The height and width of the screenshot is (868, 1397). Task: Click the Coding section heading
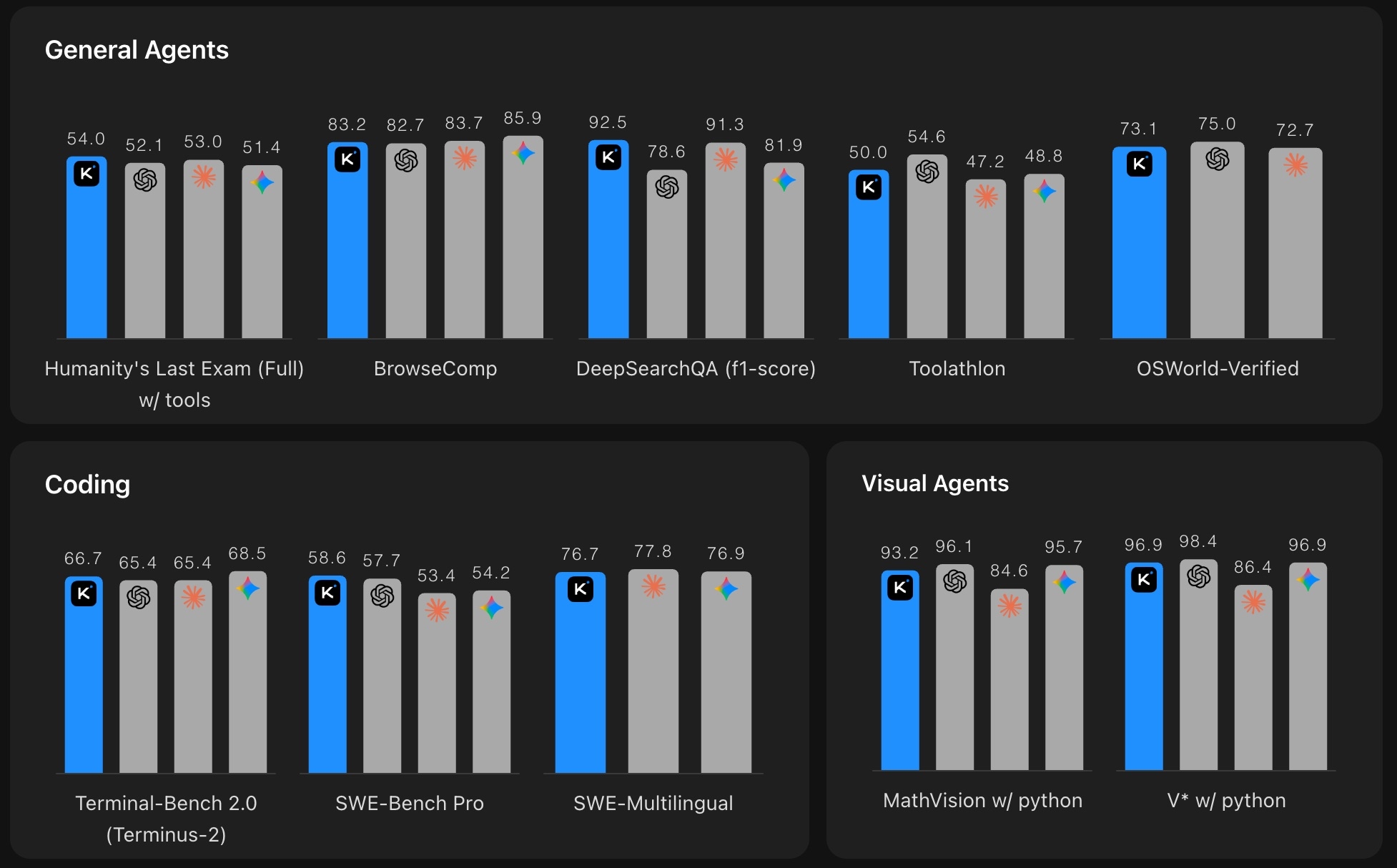tap(87, 484)
